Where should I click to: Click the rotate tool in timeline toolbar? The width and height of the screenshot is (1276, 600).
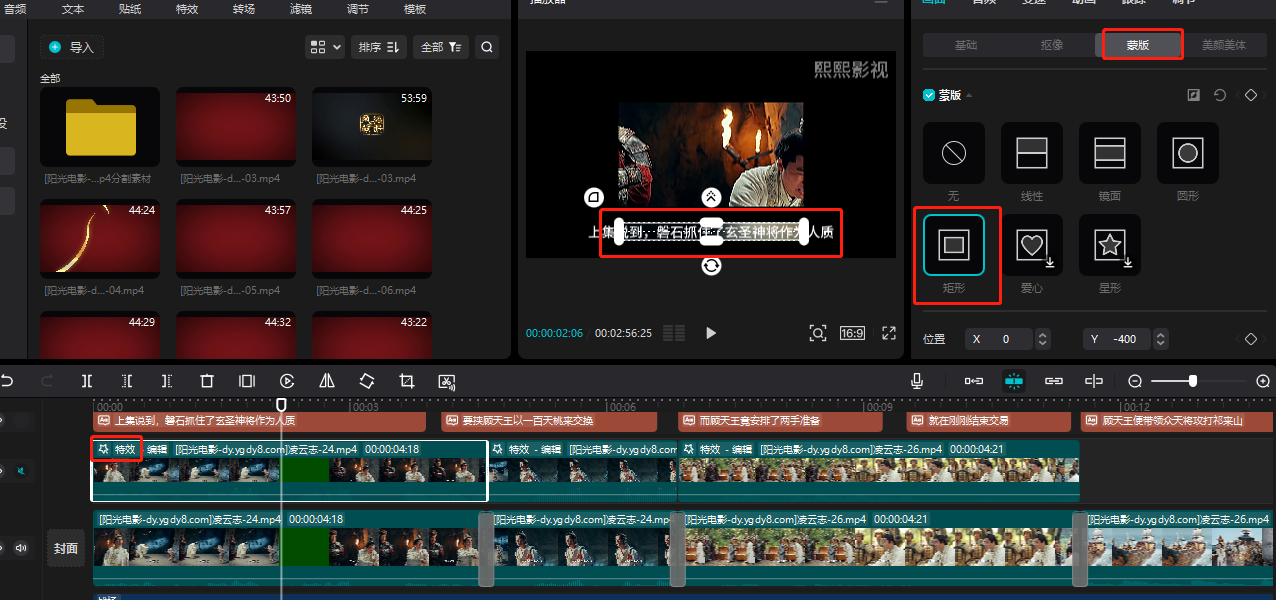[367, 381]
